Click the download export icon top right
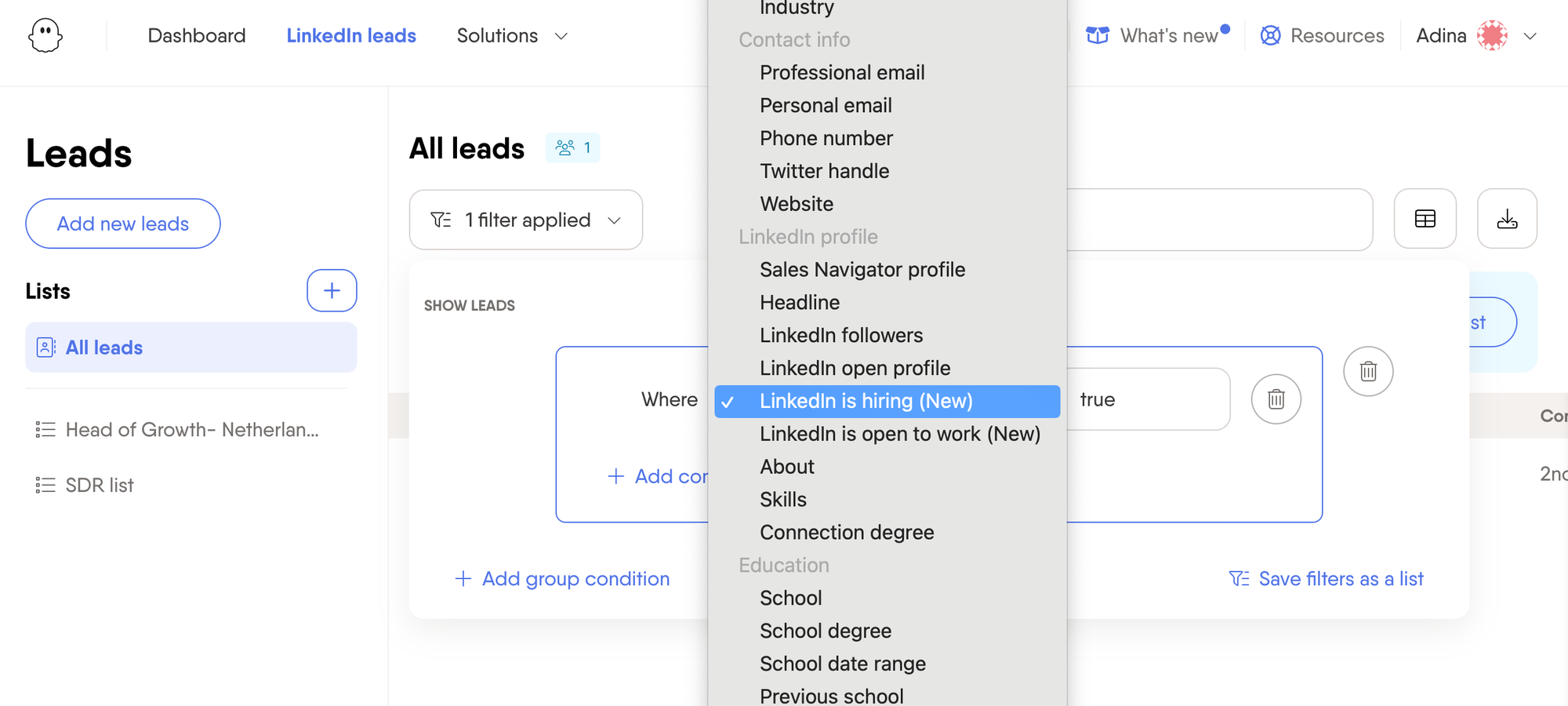 (1507, 219)
